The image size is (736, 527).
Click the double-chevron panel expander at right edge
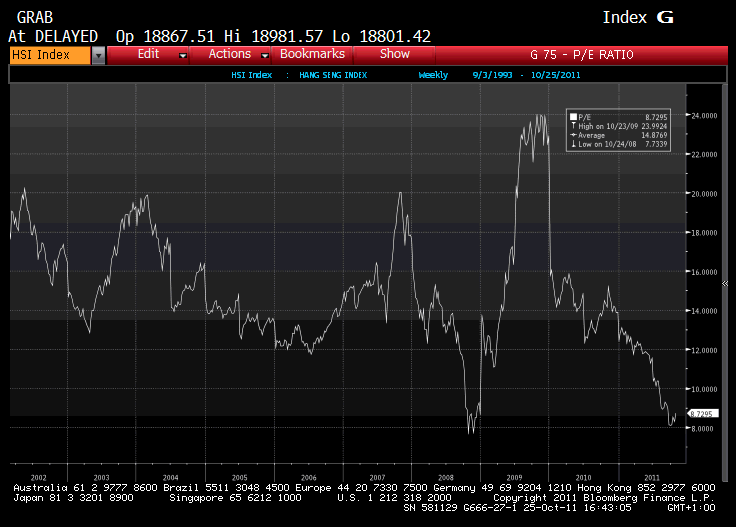[x=725, y=284]
